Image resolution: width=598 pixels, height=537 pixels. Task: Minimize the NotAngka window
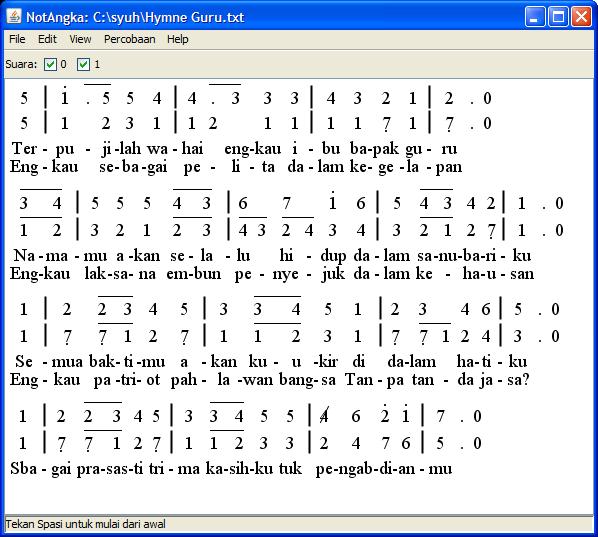click(534, 17)
